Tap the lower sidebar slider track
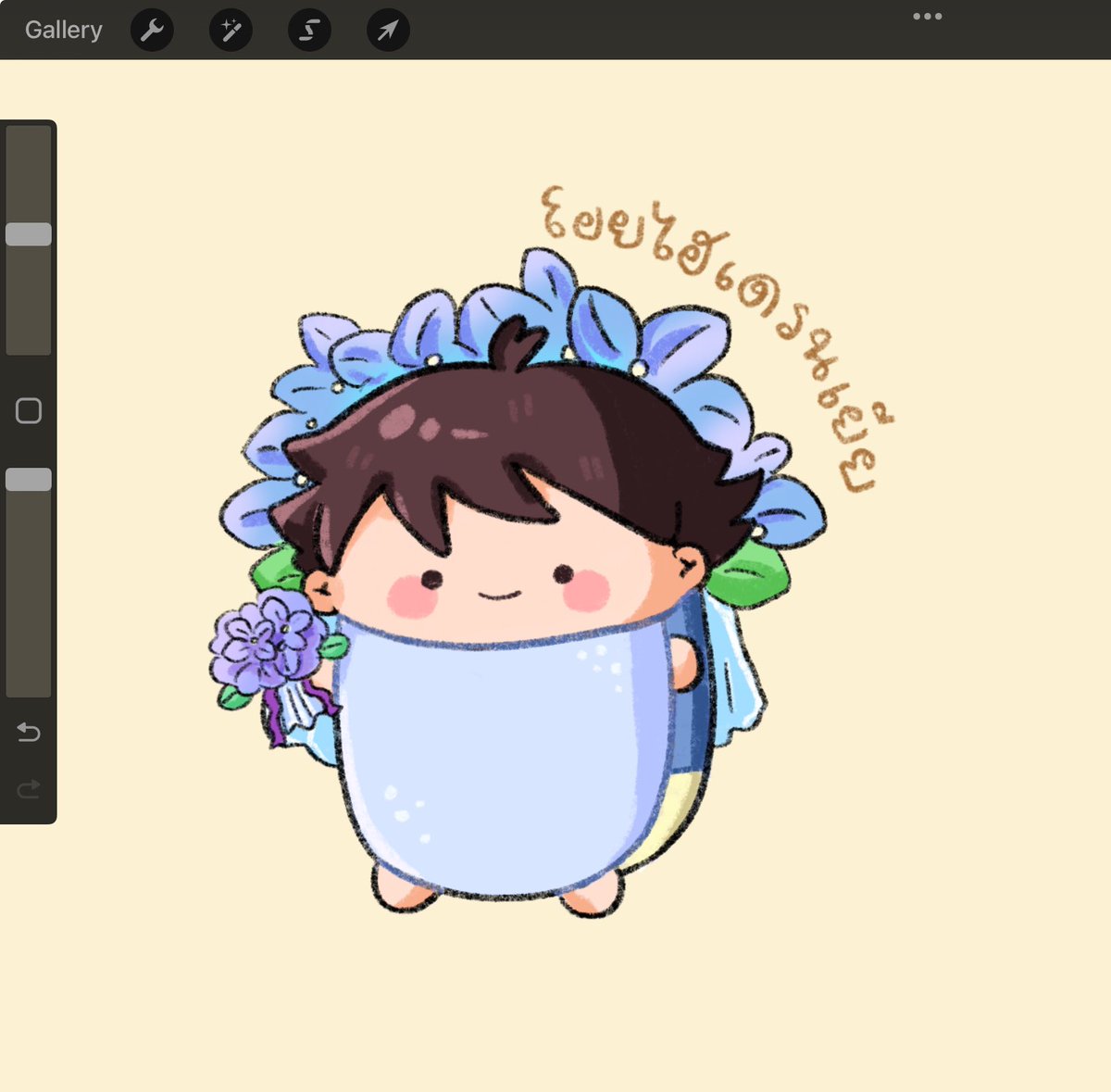This screenshot has width=1111, height=1092. [x=29, y=602]
